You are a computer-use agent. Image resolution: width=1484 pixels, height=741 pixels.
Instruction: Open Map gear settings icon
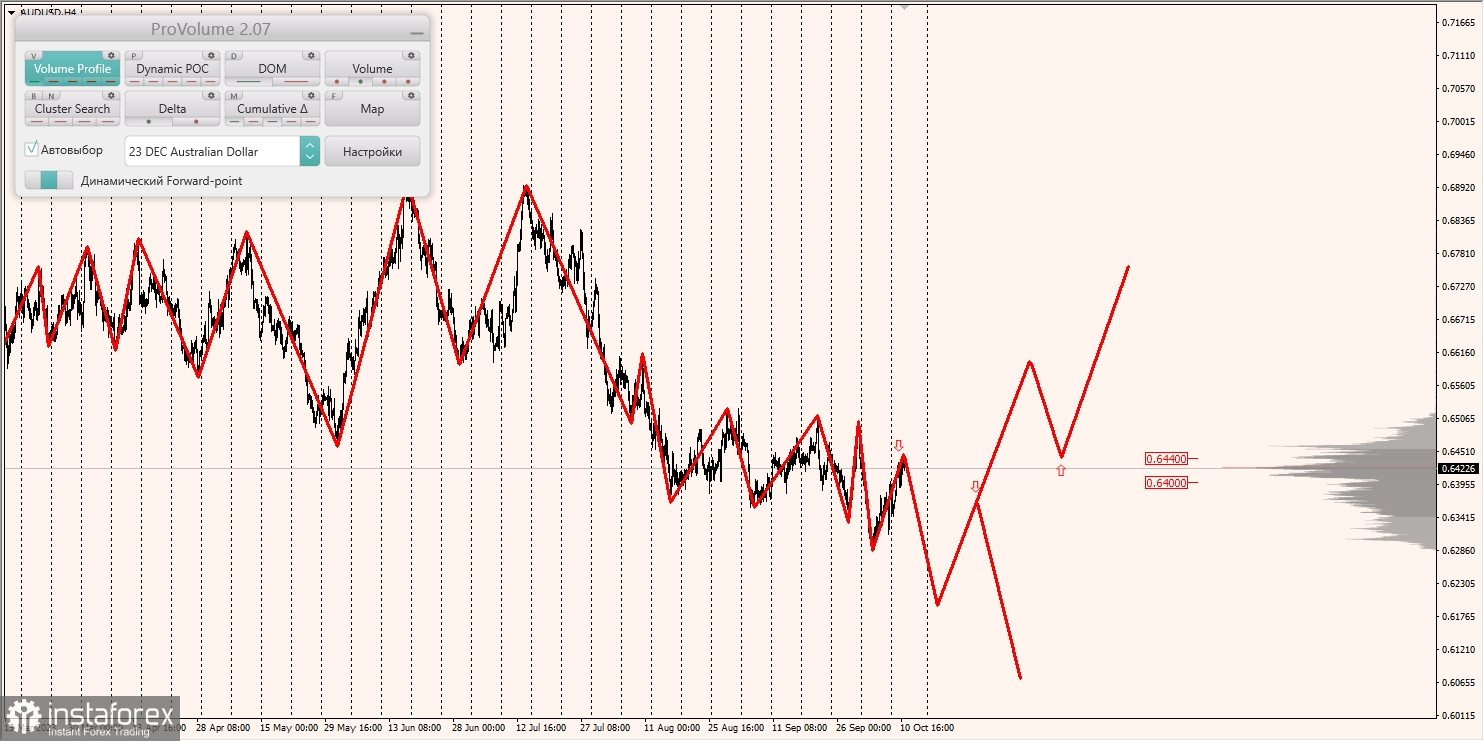[411, 95]
